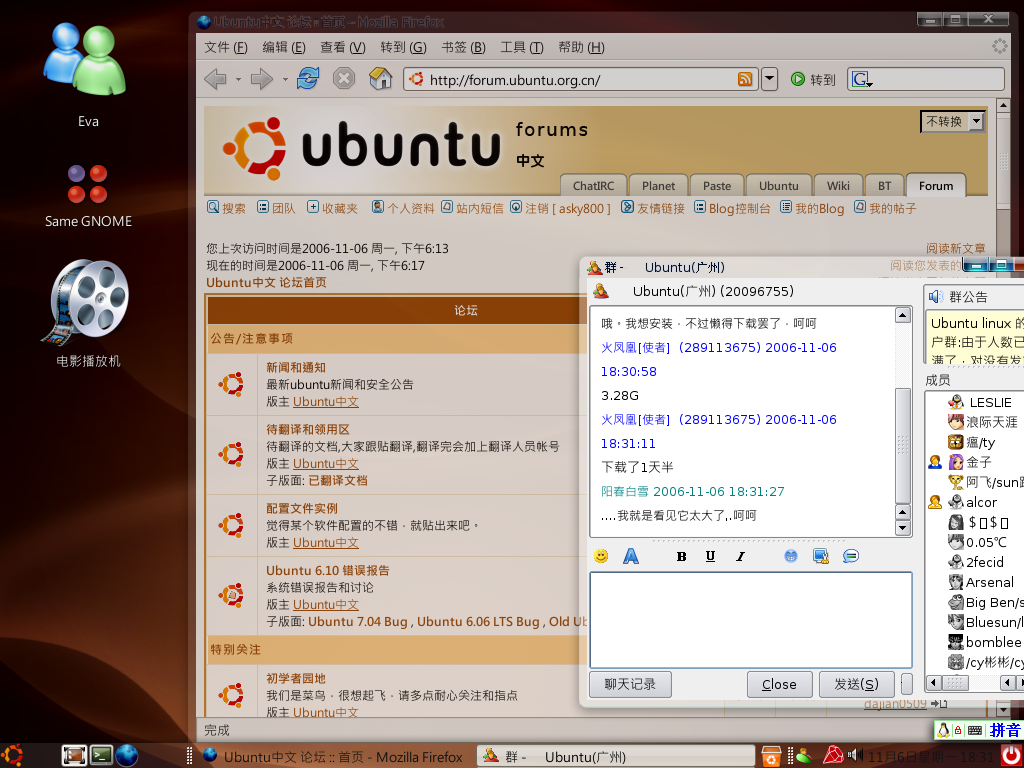The image size is (1024, 768).
Task: Open the Ubuntu 6.10 错误报告 forum link
Action: (x=328, y=570)
